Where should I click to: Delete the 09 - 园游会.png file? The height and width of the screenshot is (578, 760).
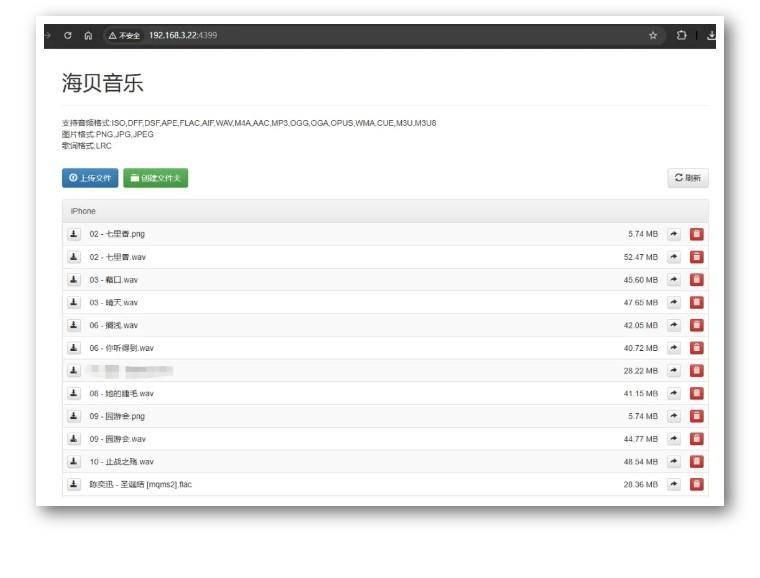tap(697, 416)
